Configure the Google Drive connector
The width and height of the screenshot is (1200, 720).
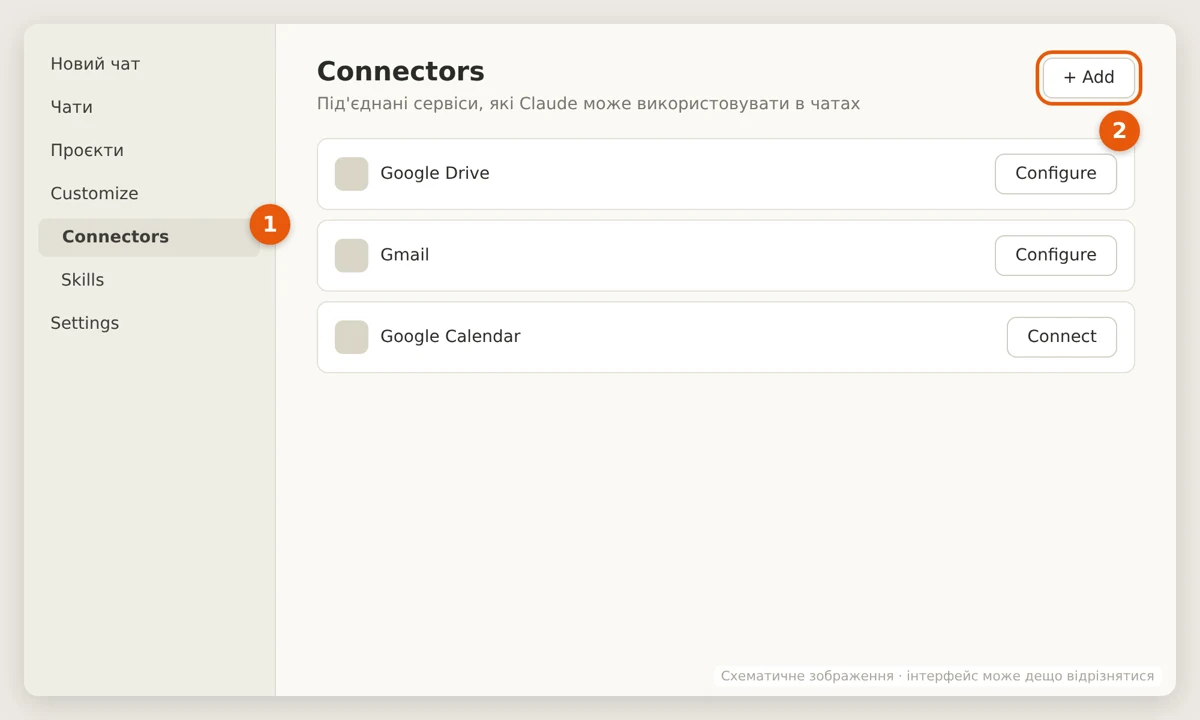(x=1055, y=173)
